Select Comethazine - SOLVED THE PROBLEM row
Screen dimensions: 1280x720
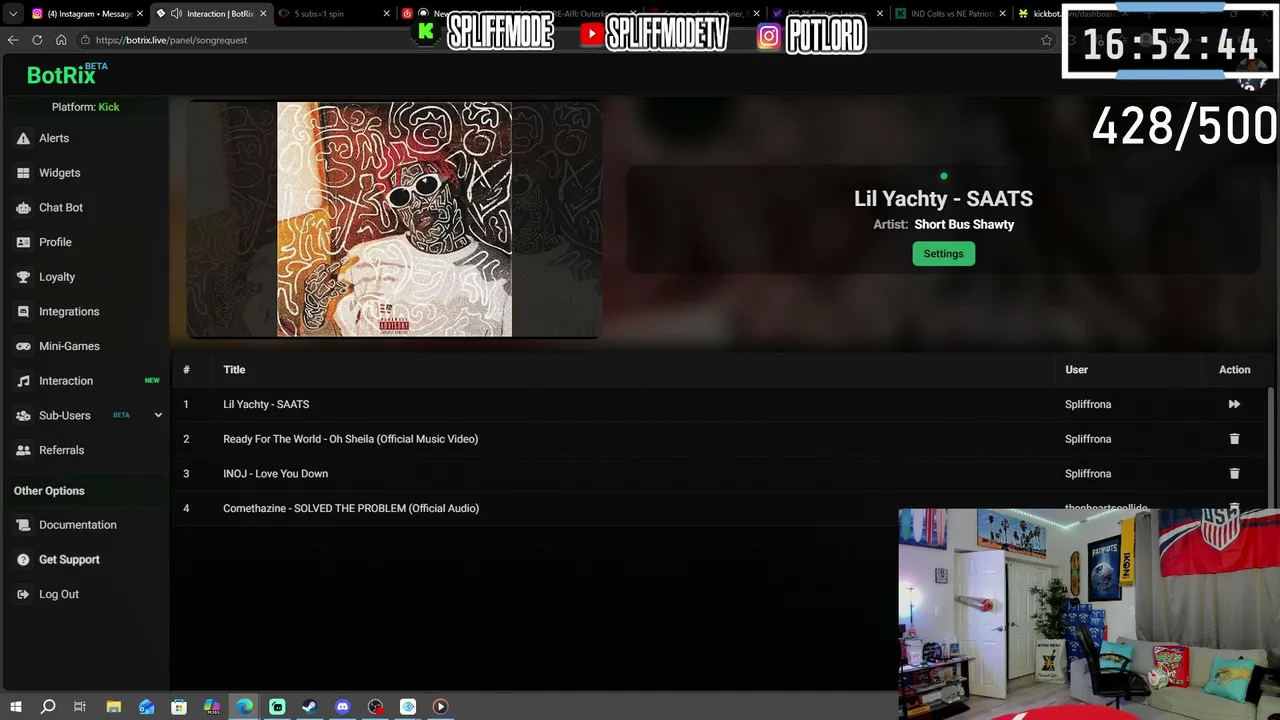(720, 508)
